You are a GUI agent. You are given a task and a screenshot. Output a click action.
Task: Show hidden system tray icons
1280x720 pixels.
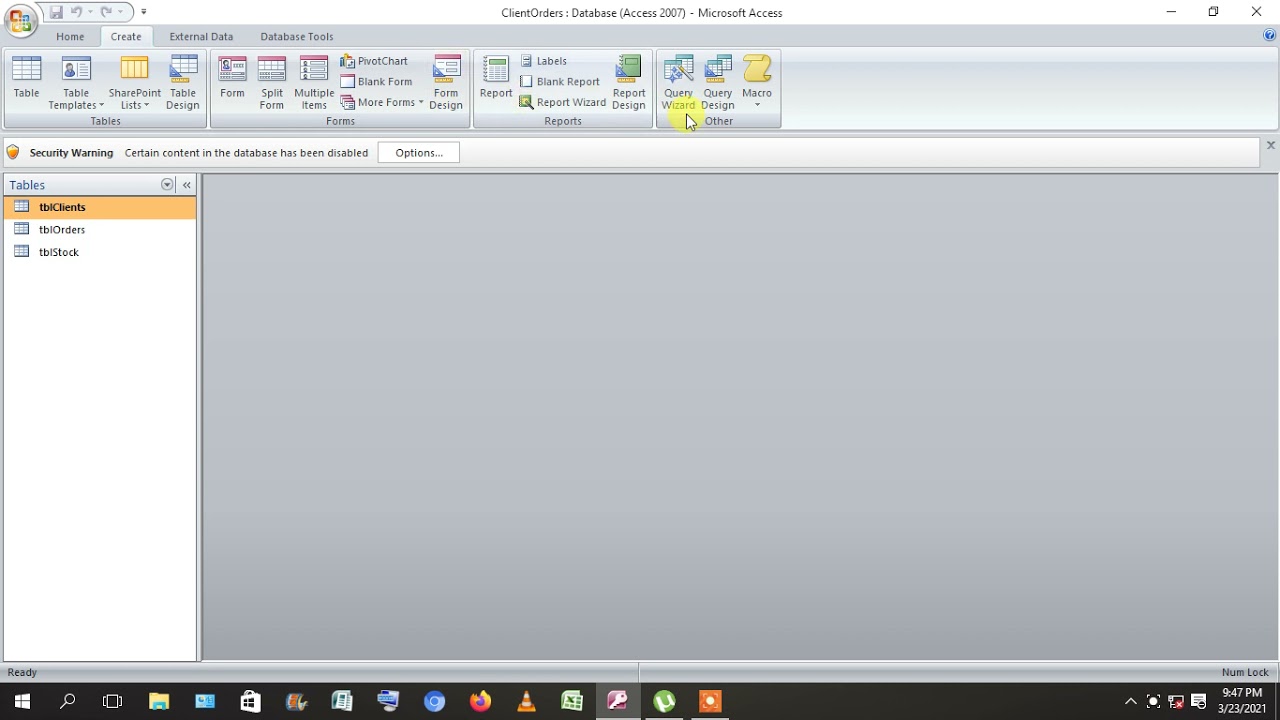1131,702
